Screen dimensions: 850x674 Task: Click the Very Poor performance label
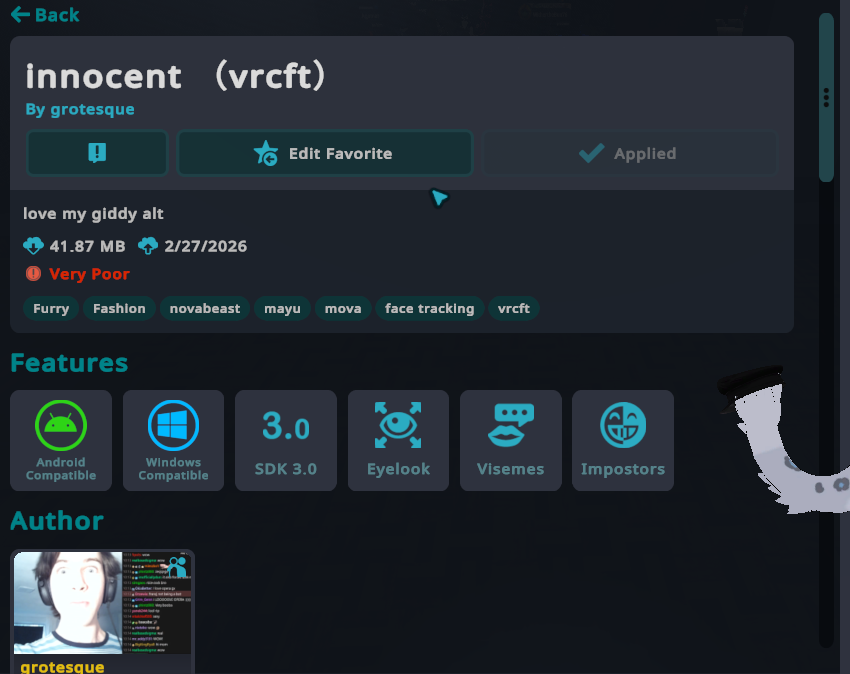click(89, 274)
